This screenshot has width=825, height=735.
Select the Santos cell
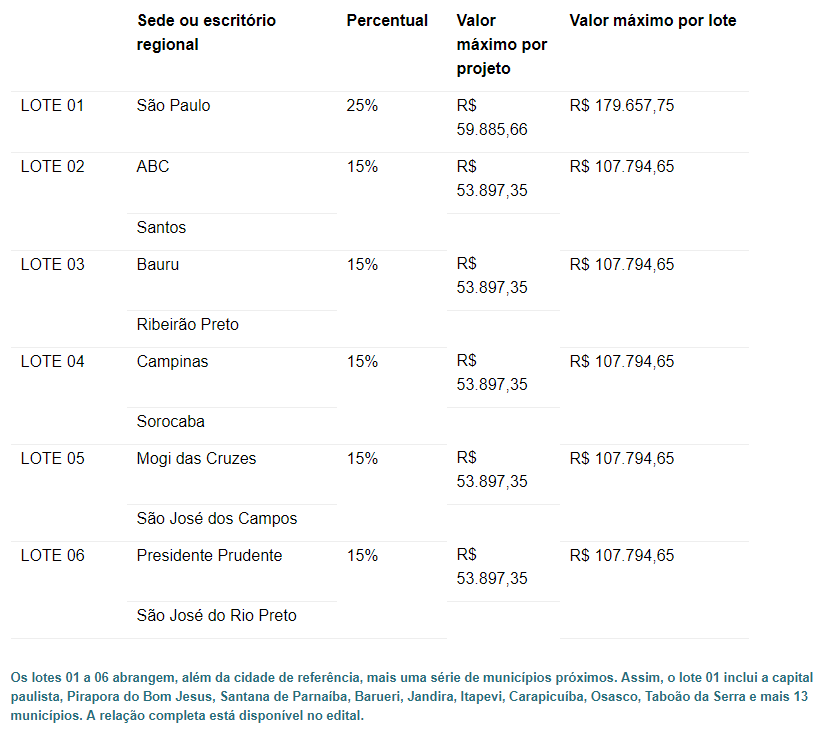tap(161, 228)
